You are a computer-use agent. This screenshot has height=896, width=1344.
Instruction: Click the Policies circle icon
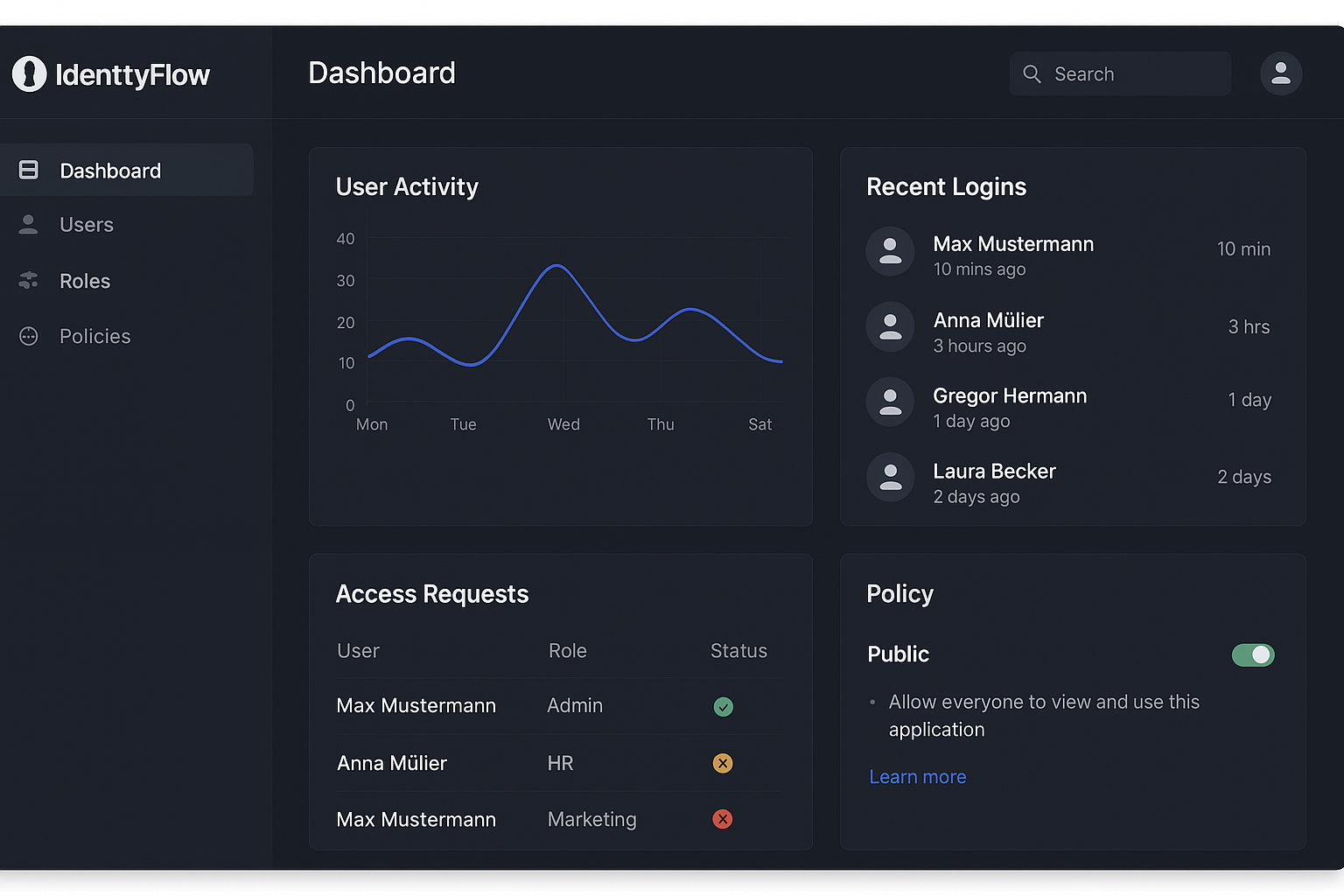click(x=29, y=336)
